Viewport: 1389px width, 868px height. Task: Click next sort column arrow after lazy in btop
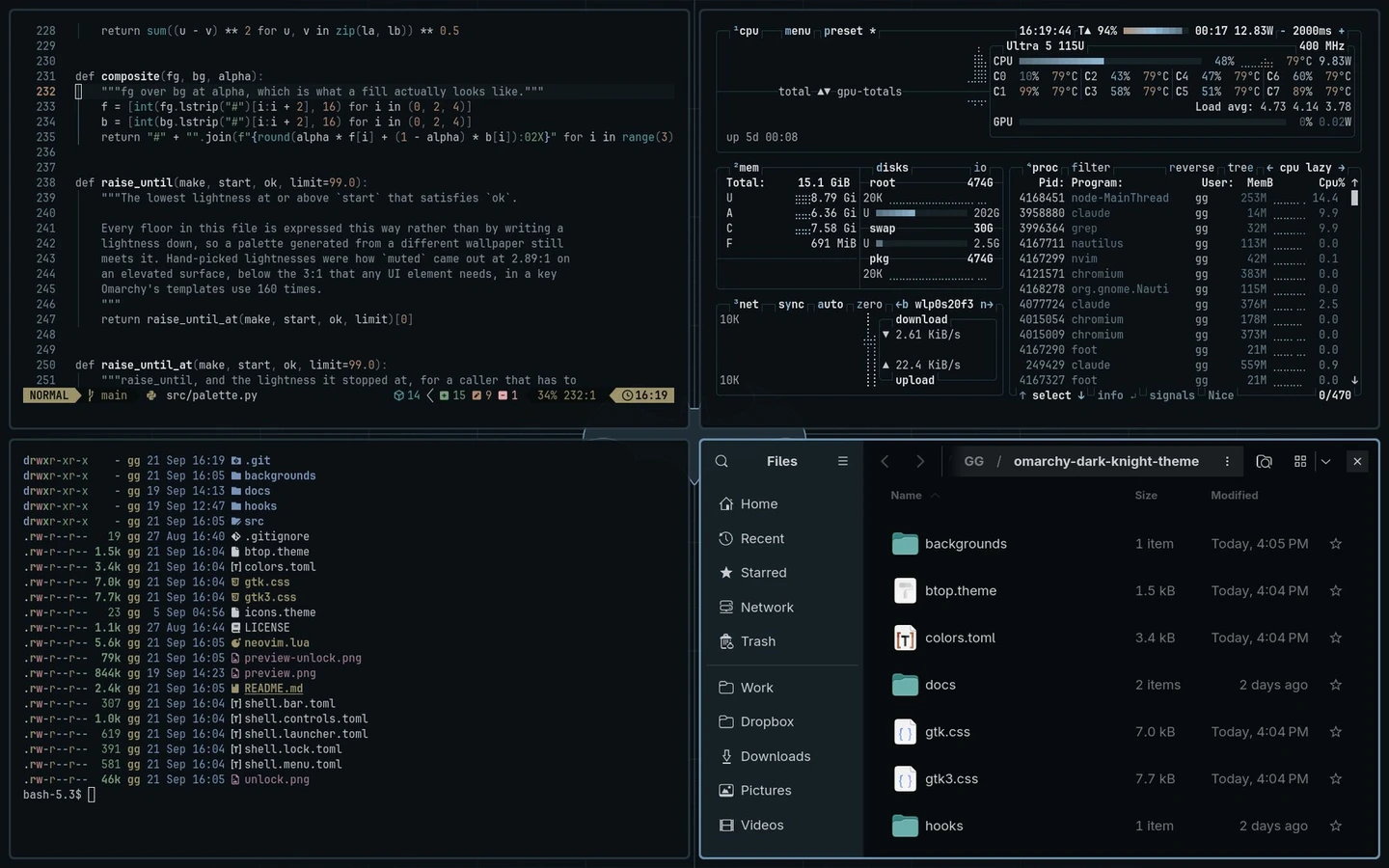click(1341, 168)
